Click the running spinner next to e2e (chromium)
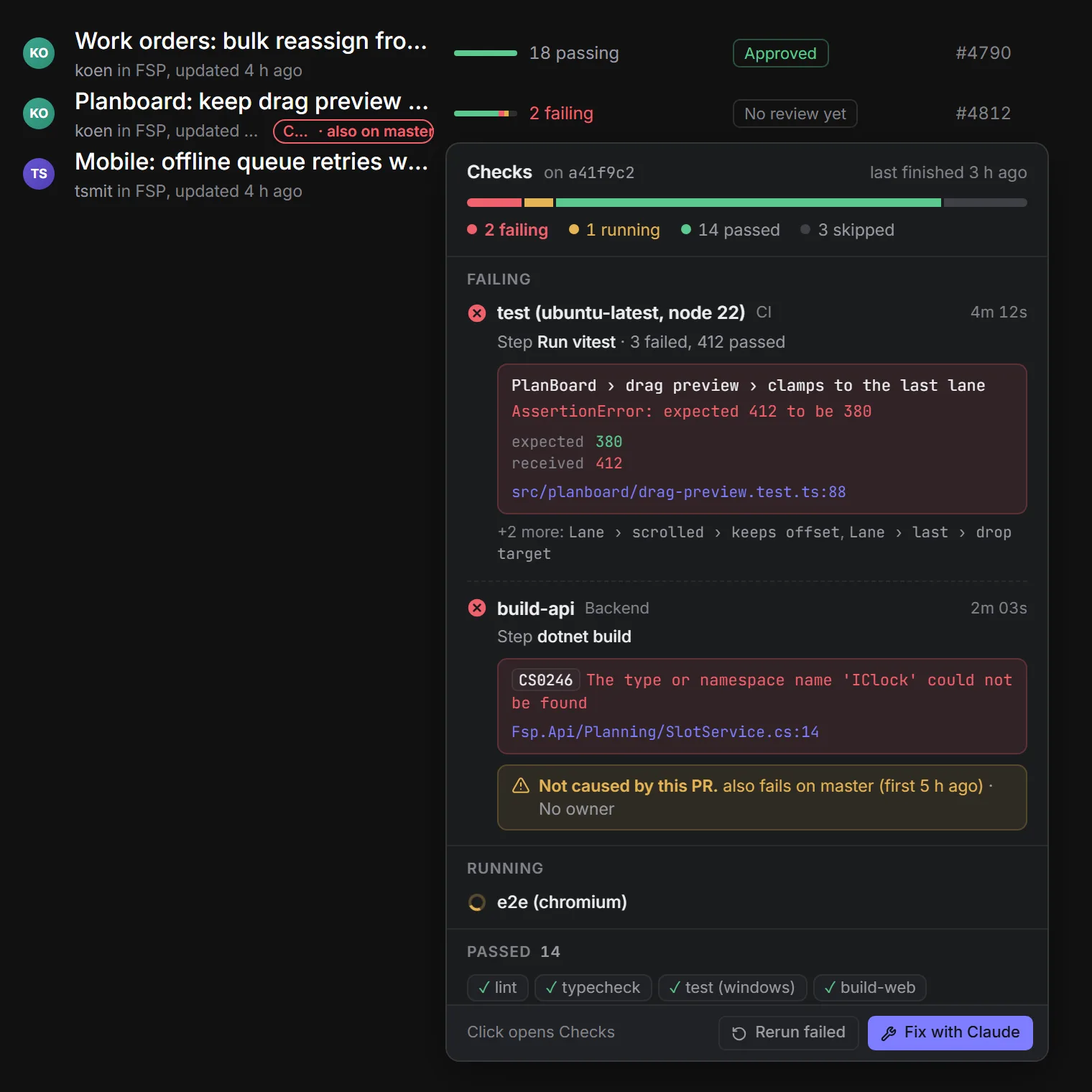 click(x=477, y=902)
